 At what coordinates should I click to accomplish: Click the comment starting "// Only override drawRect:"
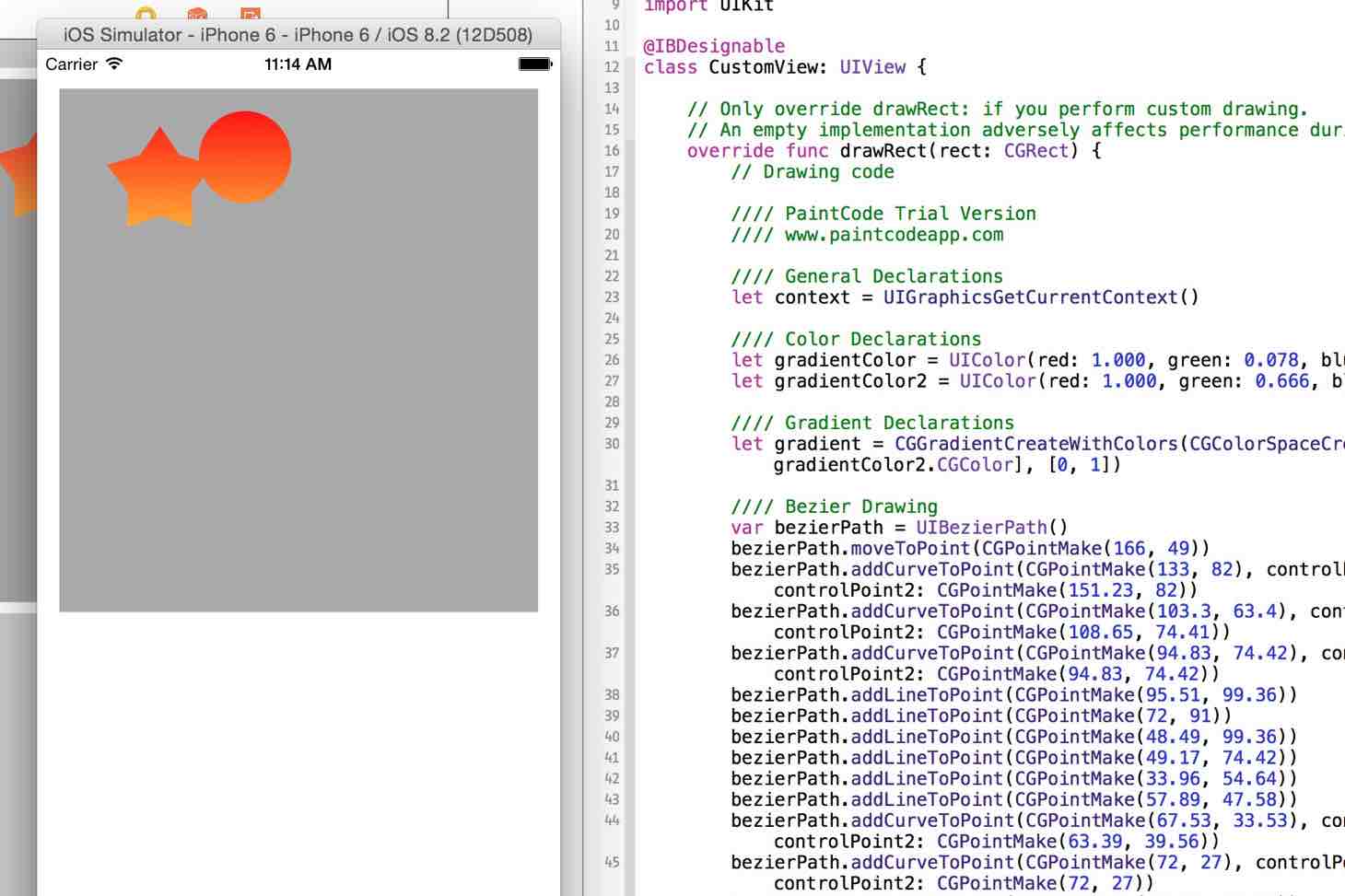(x=997, y=109)
